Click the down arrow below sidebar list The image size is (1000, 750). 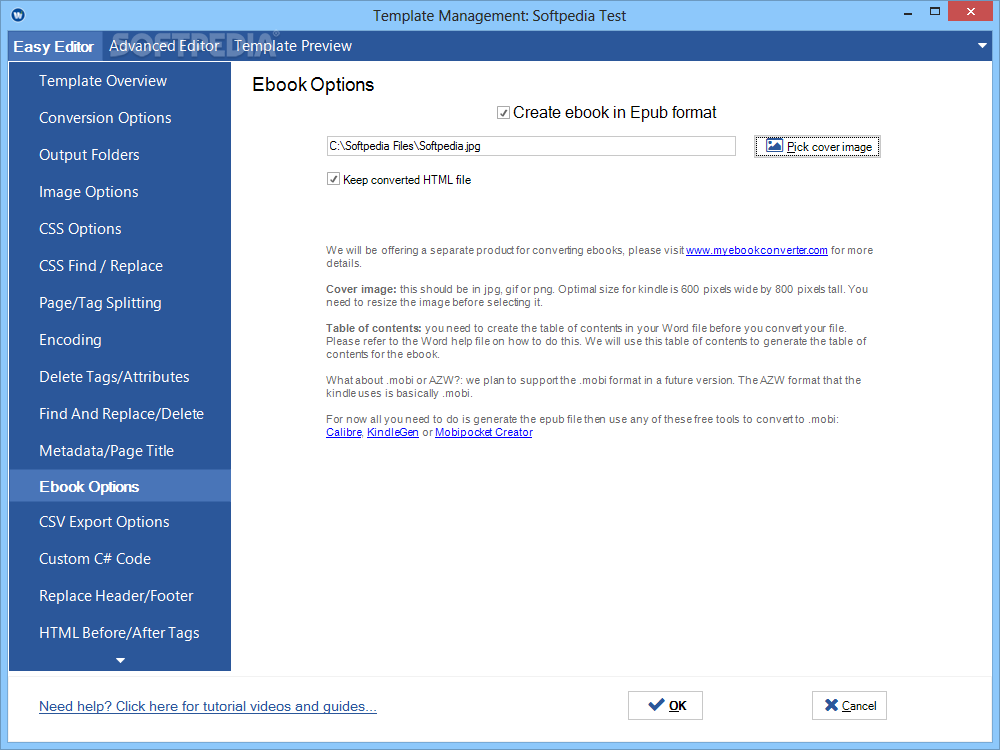coord(120,661)
